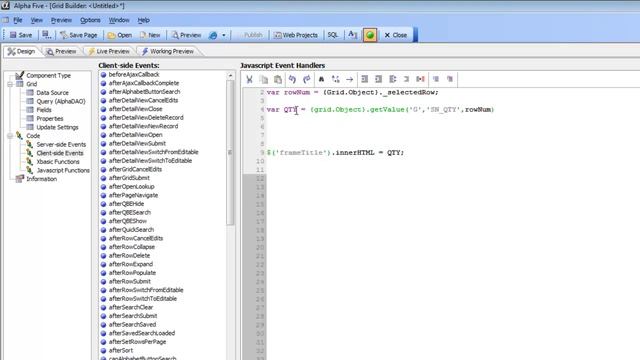The image size is (640, 360).
Task: Switch to the Preview tab
Action: pyautogui.click(x=61, y=51)
